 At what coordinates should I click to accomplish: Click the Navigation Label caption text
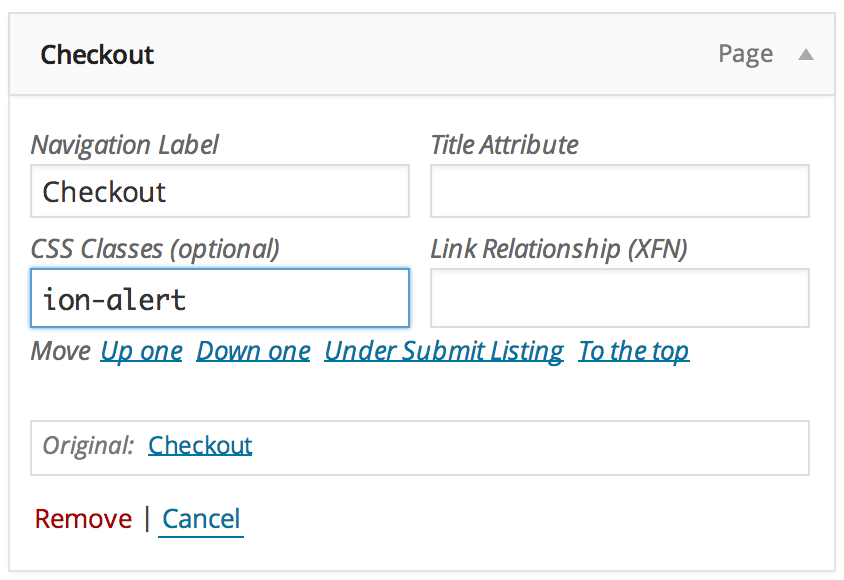point(125,145)
